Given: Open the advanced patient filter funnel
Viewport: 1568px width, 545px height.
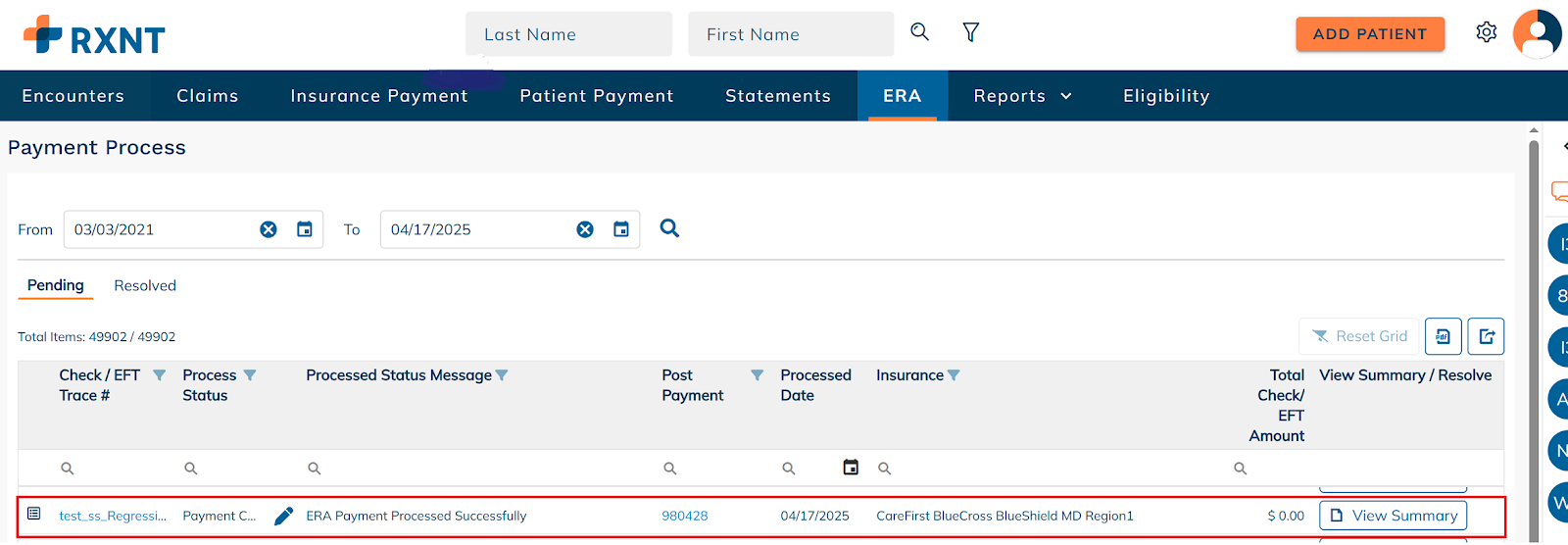Looking at the screenshot, I should 970,33.
